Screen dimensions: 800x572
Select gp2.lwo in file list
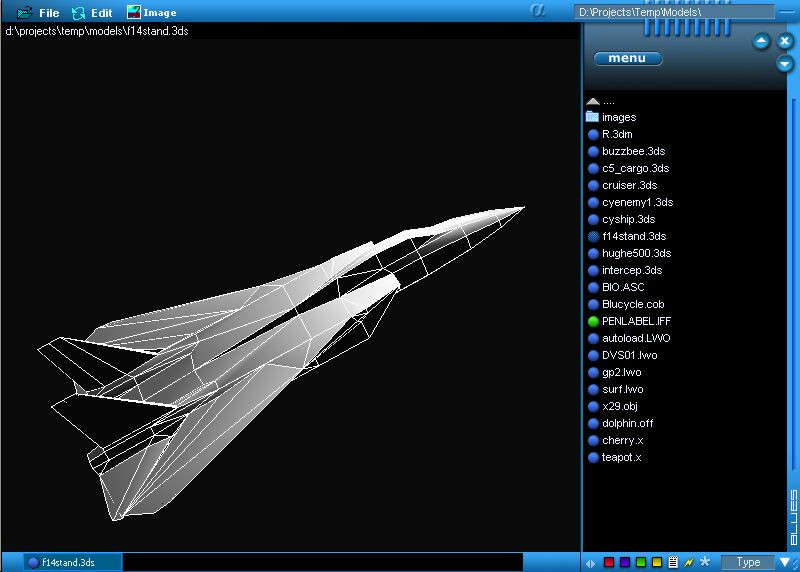614,372
